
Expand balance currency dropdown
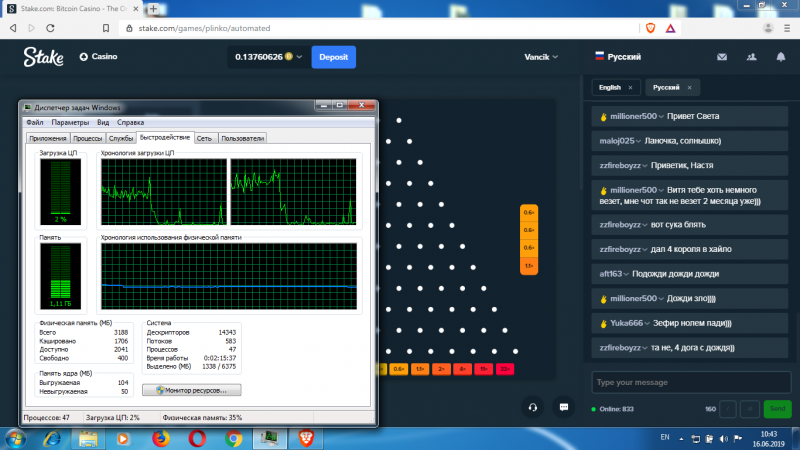point(299,57)
